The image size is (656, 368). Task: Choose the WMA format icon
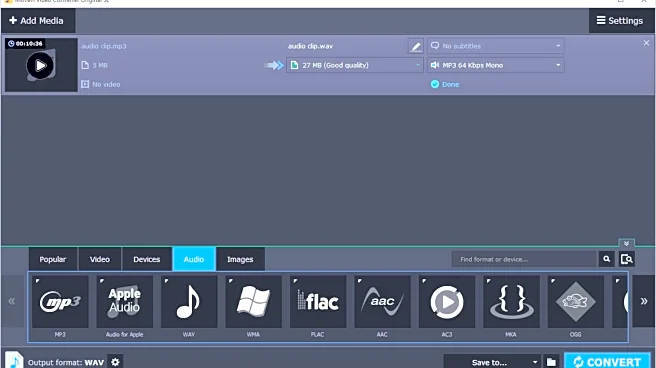pos(253,302)
